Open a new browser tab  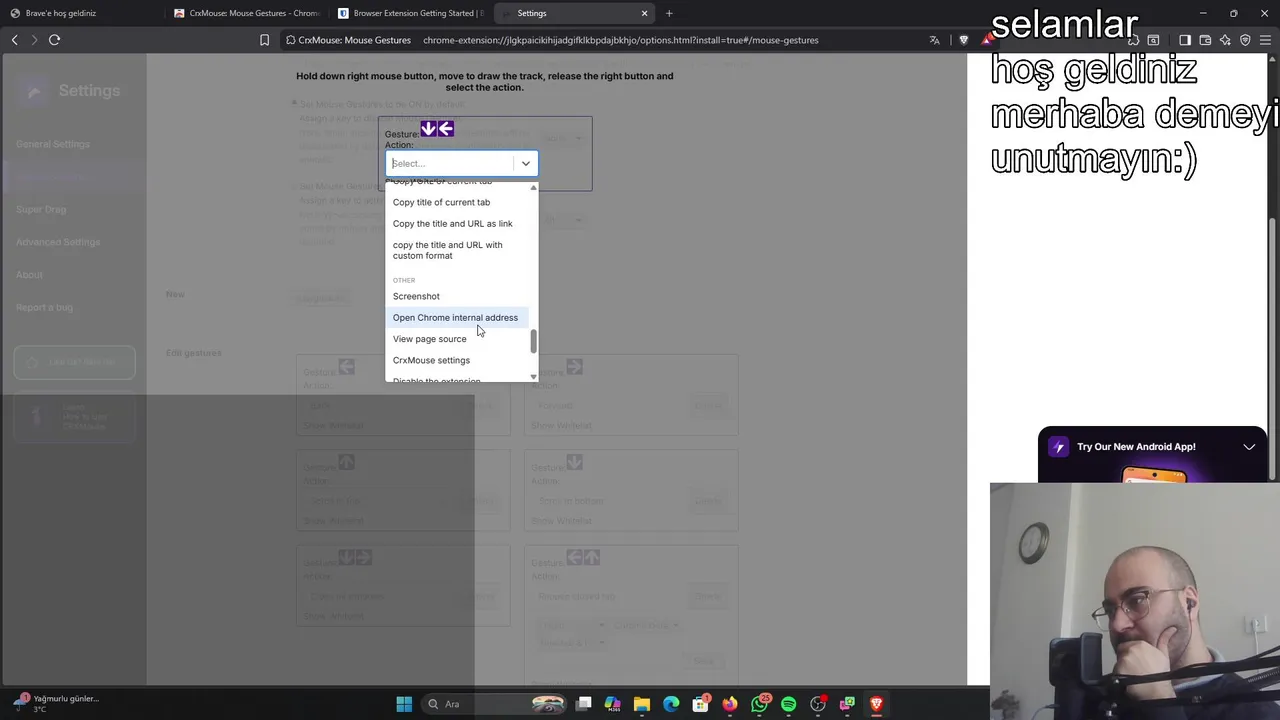pyautogui.click(x=669, y=13)
